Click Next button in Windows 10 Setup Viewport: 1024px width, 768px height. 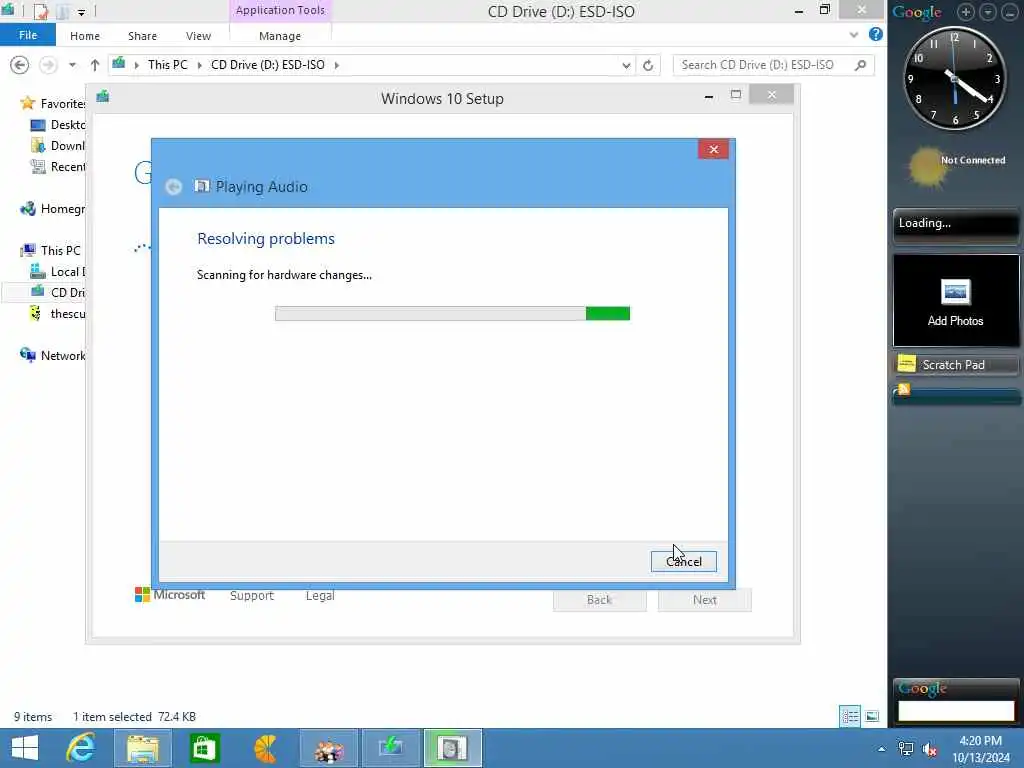[x=705, y=600]
